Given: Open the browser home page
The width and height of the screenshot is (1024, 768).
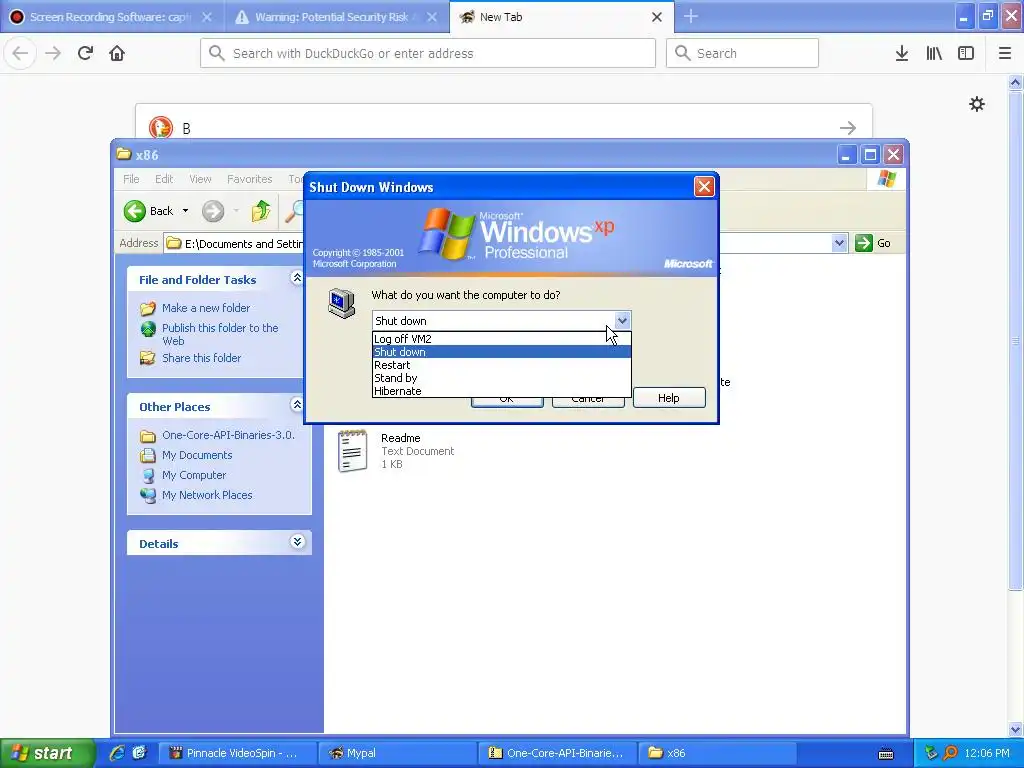Looking at the screenshot, I should tap(117, 53).
